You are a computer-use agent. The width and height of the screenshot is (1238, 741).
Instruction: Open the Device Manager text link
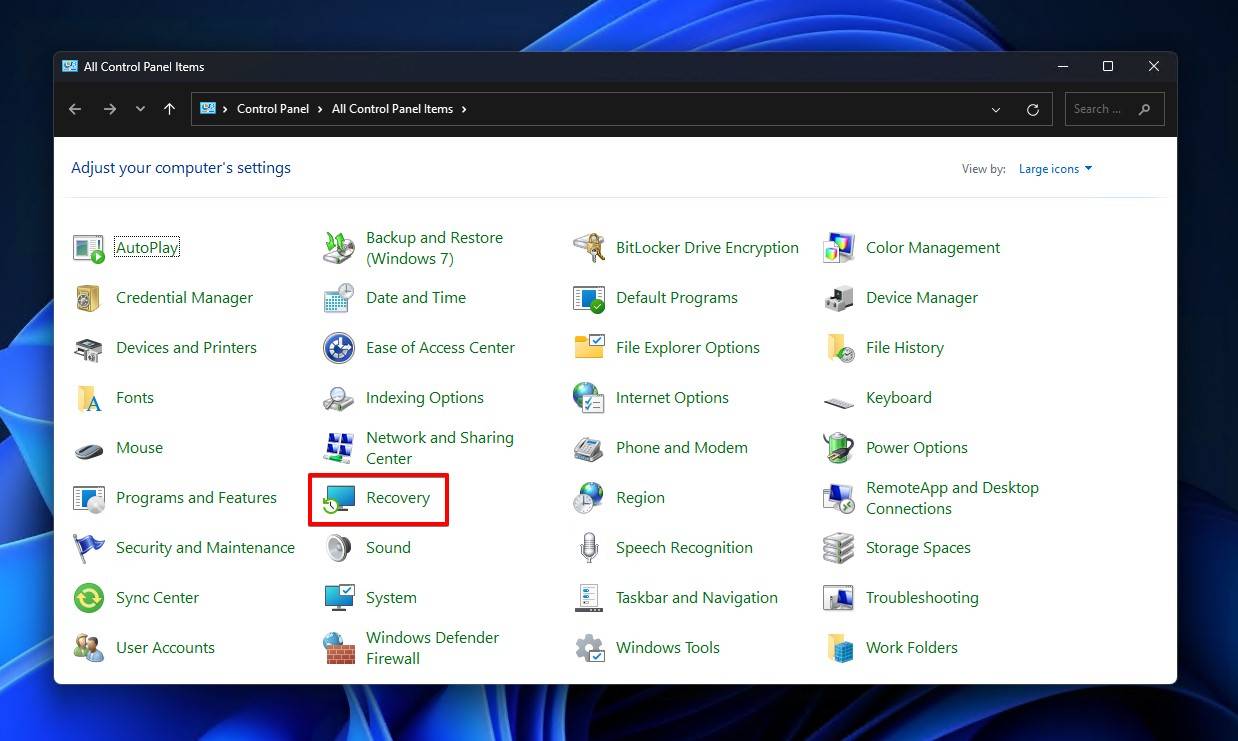pyautogui.click(x=922, y=298)
